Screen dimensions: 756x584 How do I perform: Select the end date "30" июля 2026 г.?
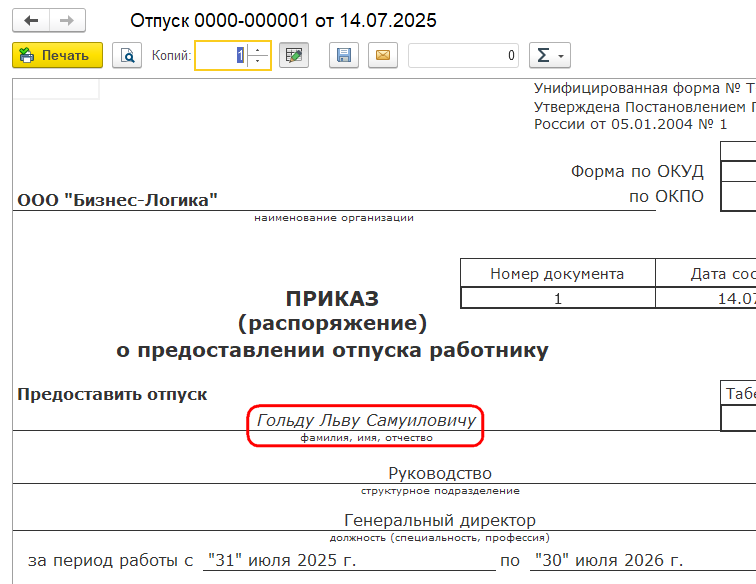tap(609, 560)
